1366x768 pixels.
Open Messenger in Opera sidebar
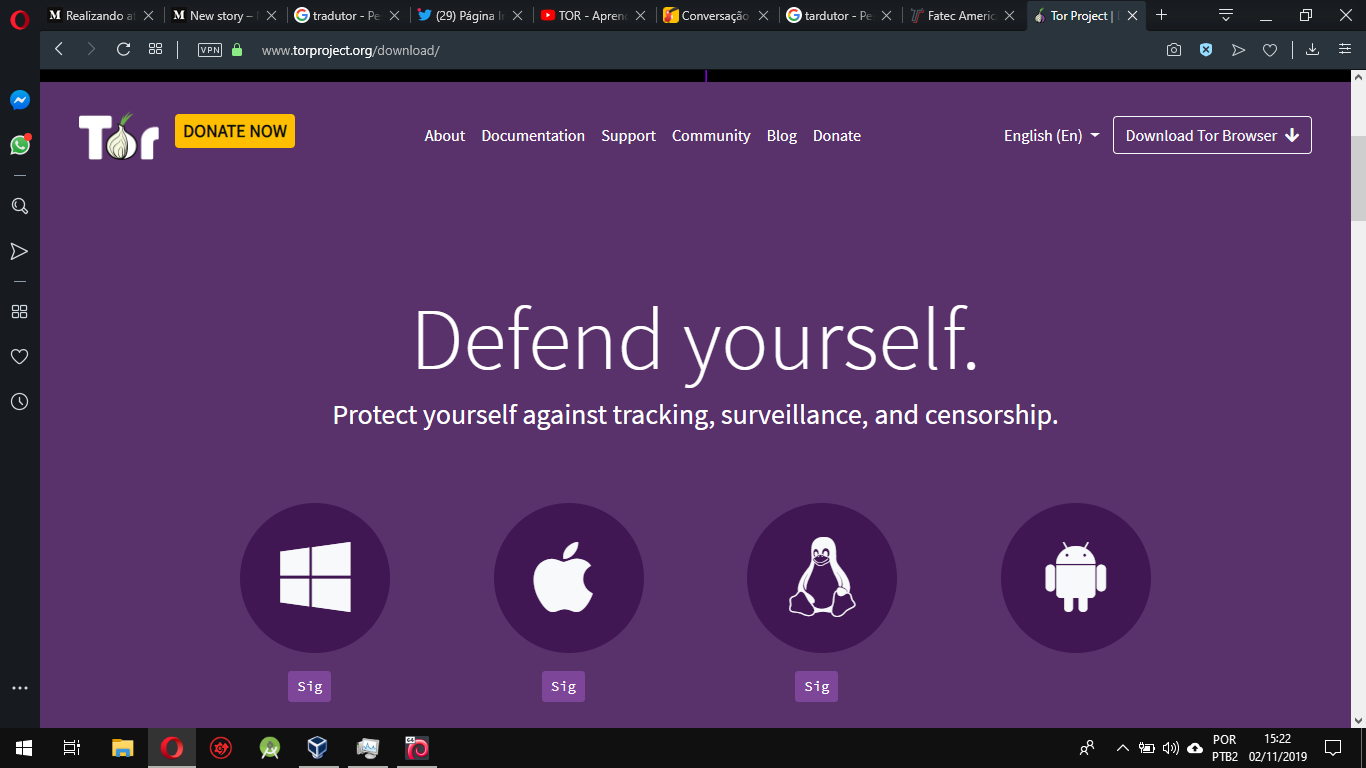(20, 100)
